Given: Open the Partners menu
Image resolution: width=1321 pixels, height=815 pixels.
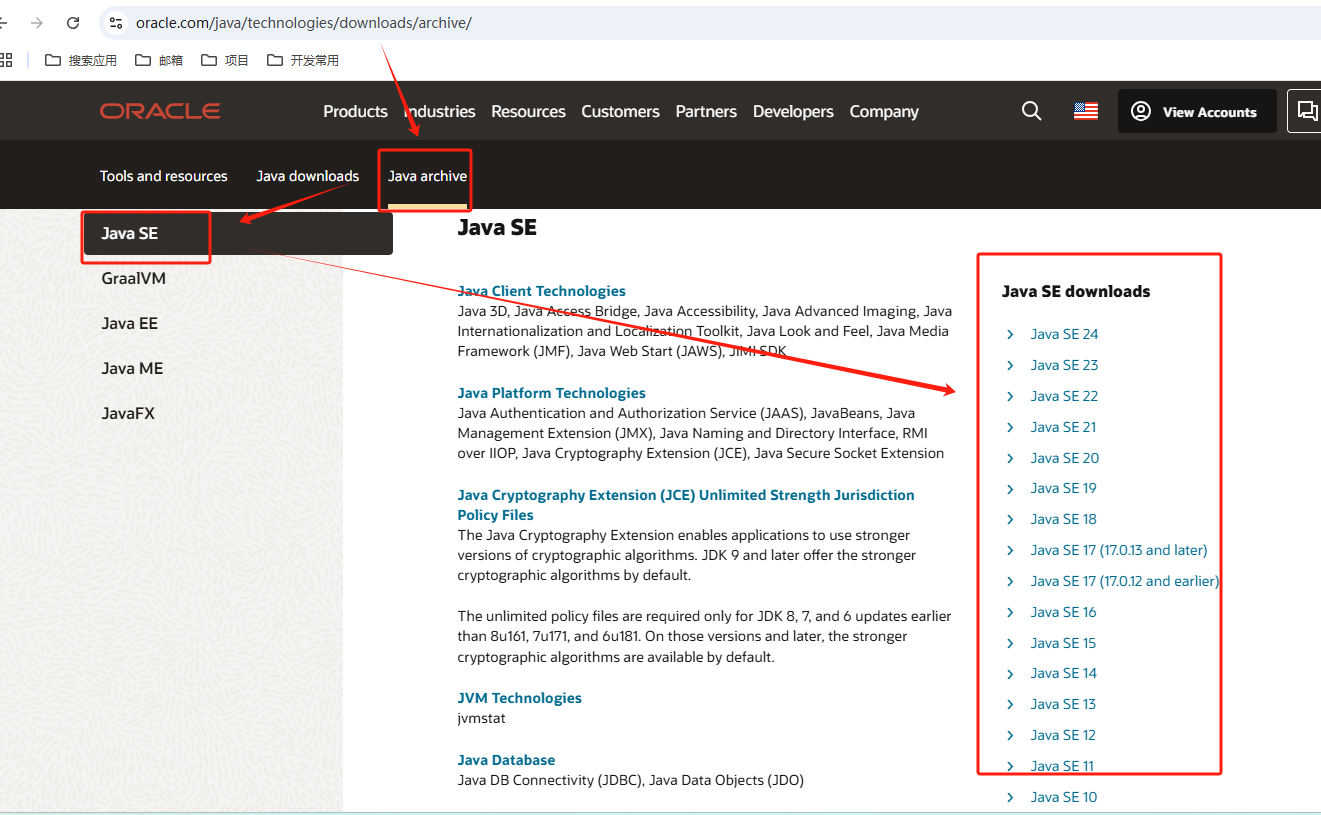Looking at the screenshot, I should [706, 111].
